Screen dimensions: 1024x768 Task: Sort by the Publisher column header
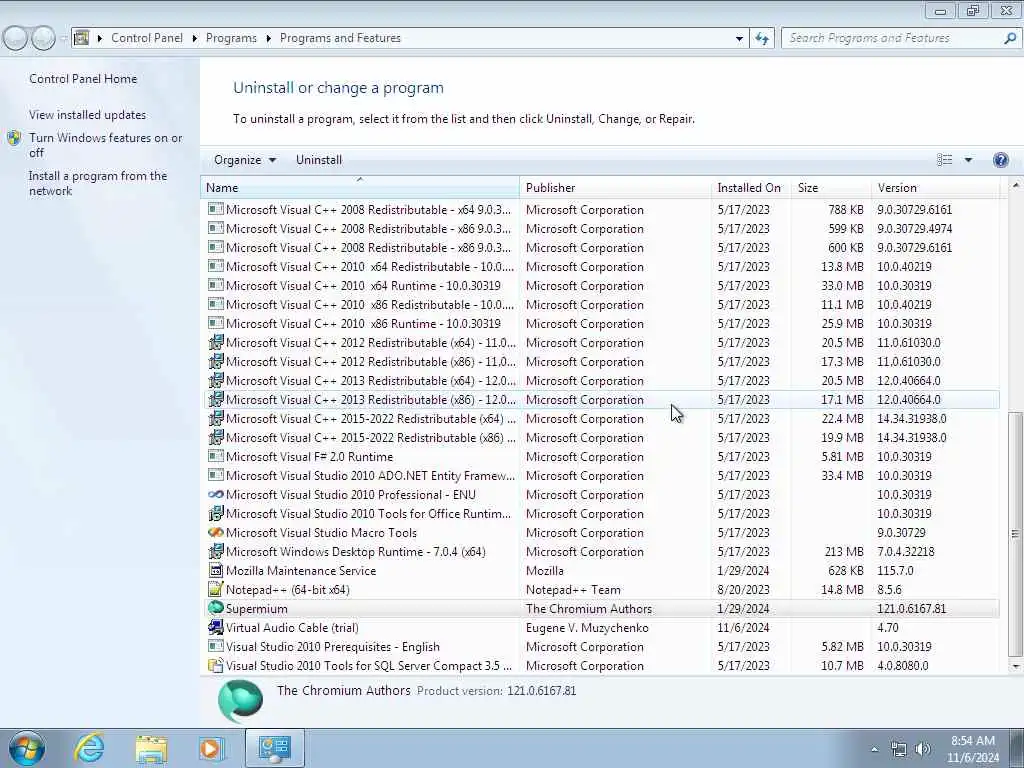tap(616, 187)
